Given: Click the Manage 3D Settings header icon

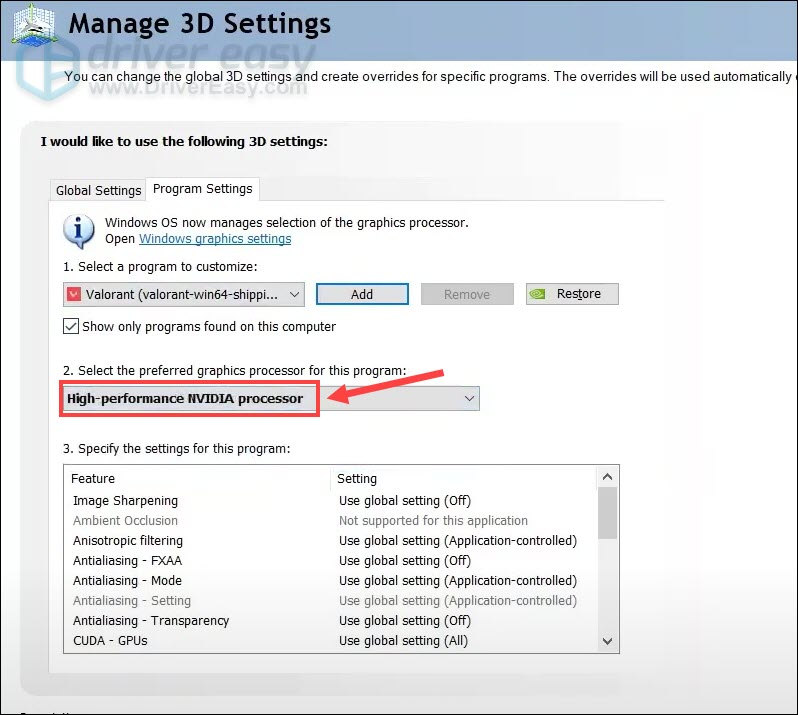Looking at the screenshot, I should tap(34, 25).
